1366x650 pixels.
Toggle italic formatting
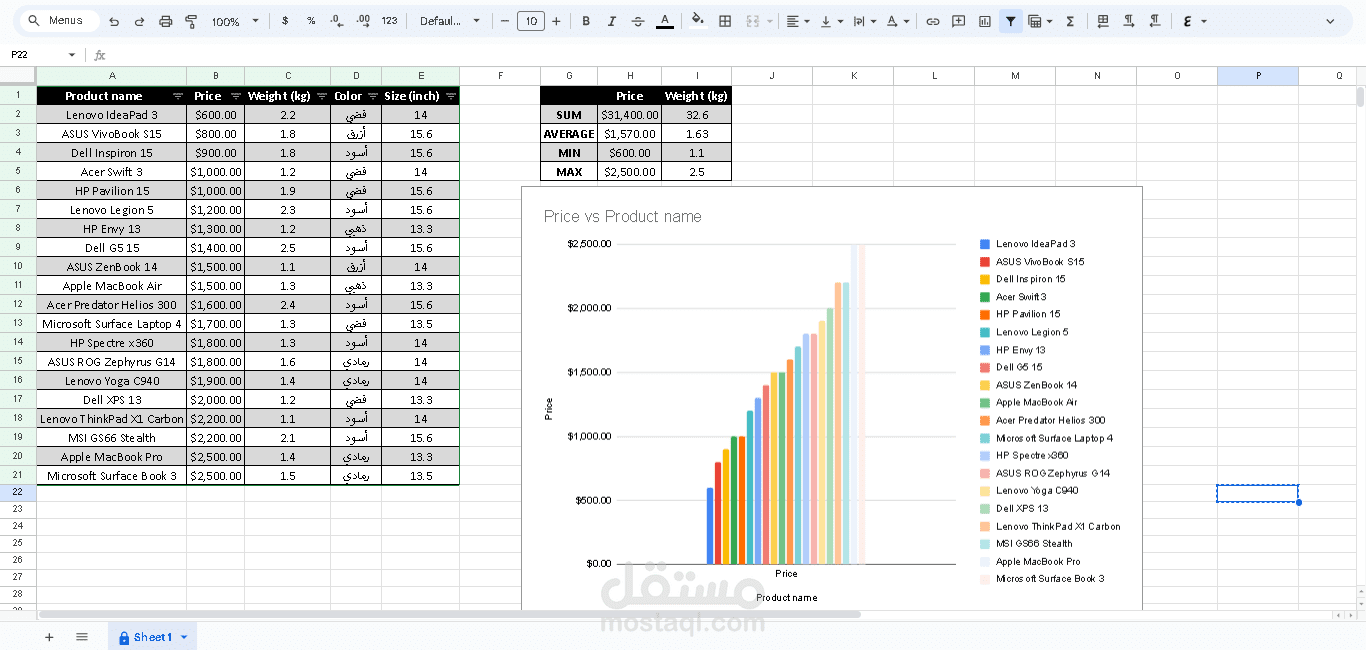coord(612,21)
